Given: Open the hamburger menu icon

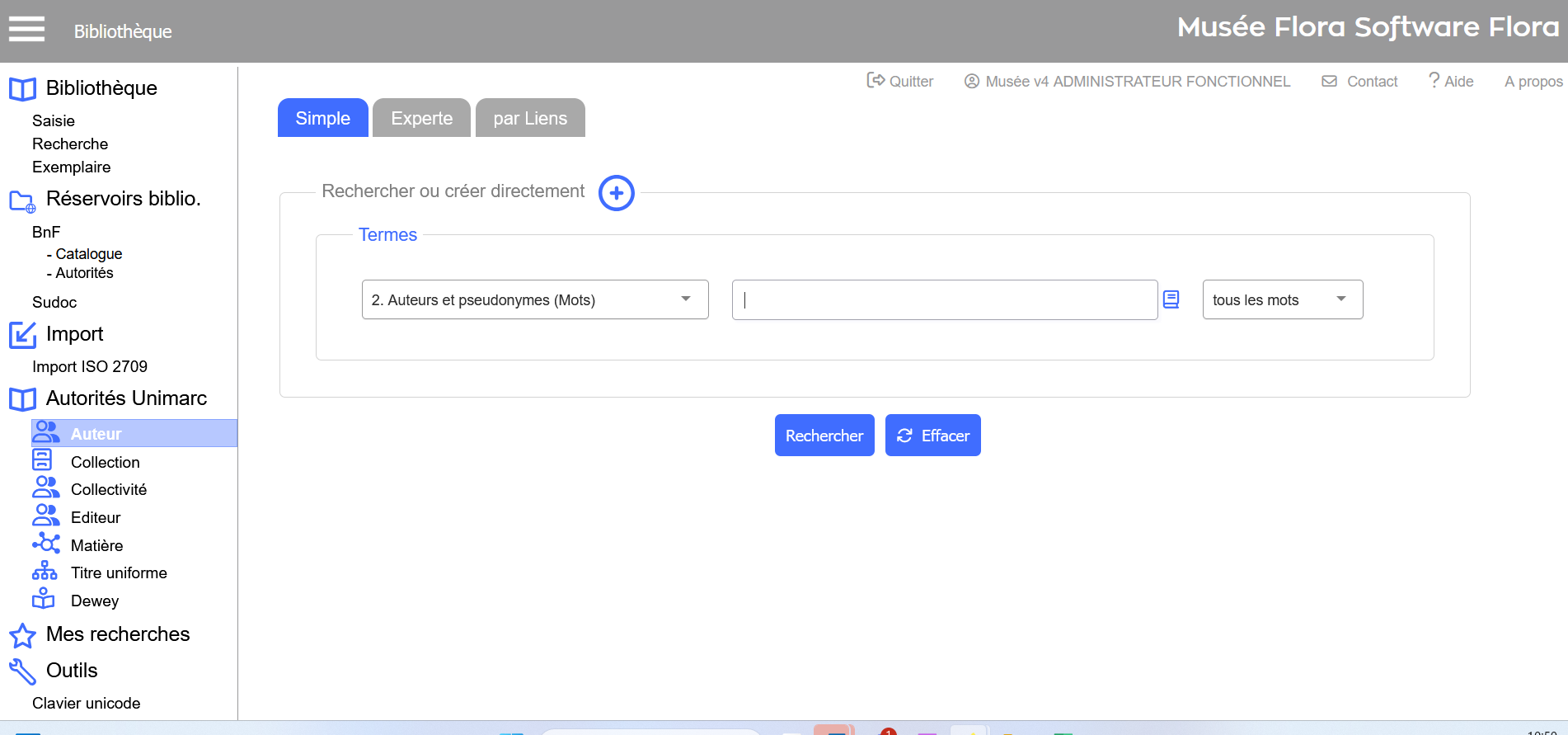Looking at the screenshot, I should [26, 29].
